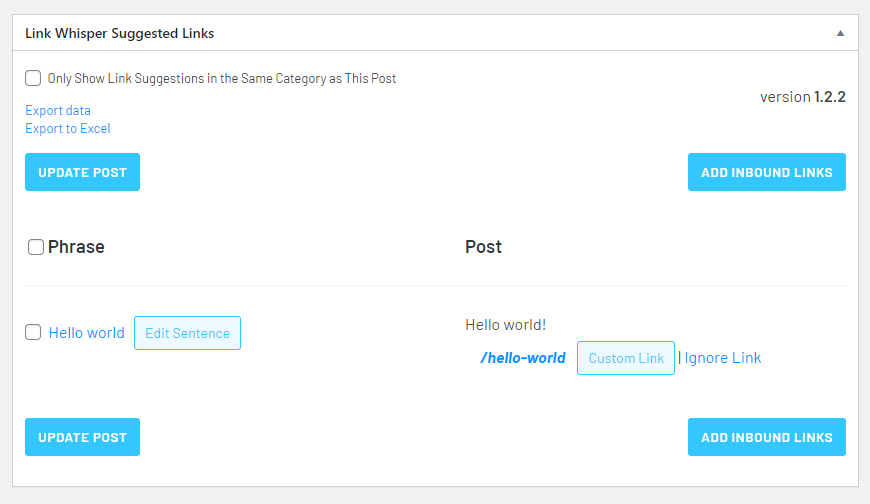This screenshot has width=870, height=504.
Task: Open the /hello-world post link
Action: point(523,358)
